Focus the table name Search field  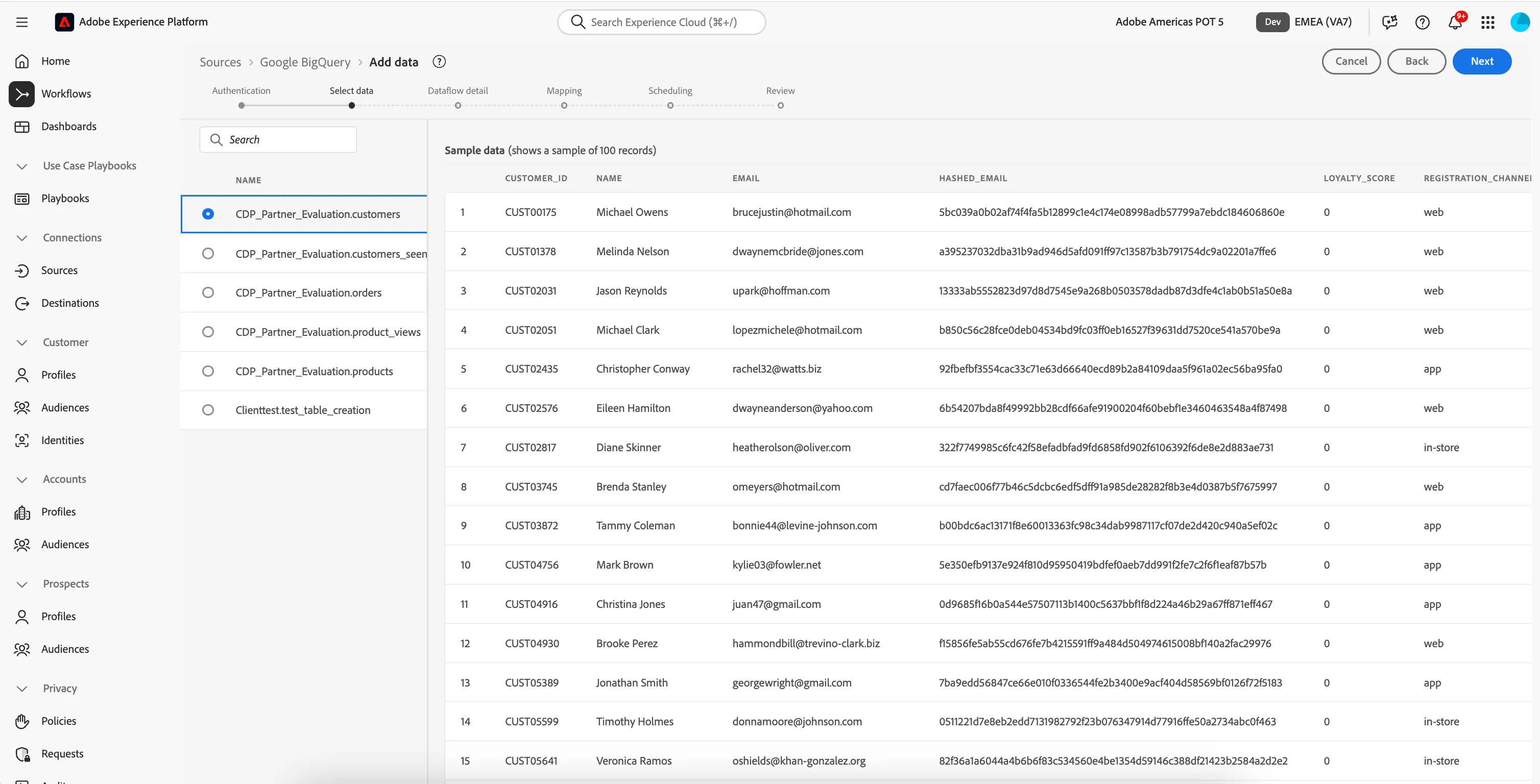pos(278,140)
